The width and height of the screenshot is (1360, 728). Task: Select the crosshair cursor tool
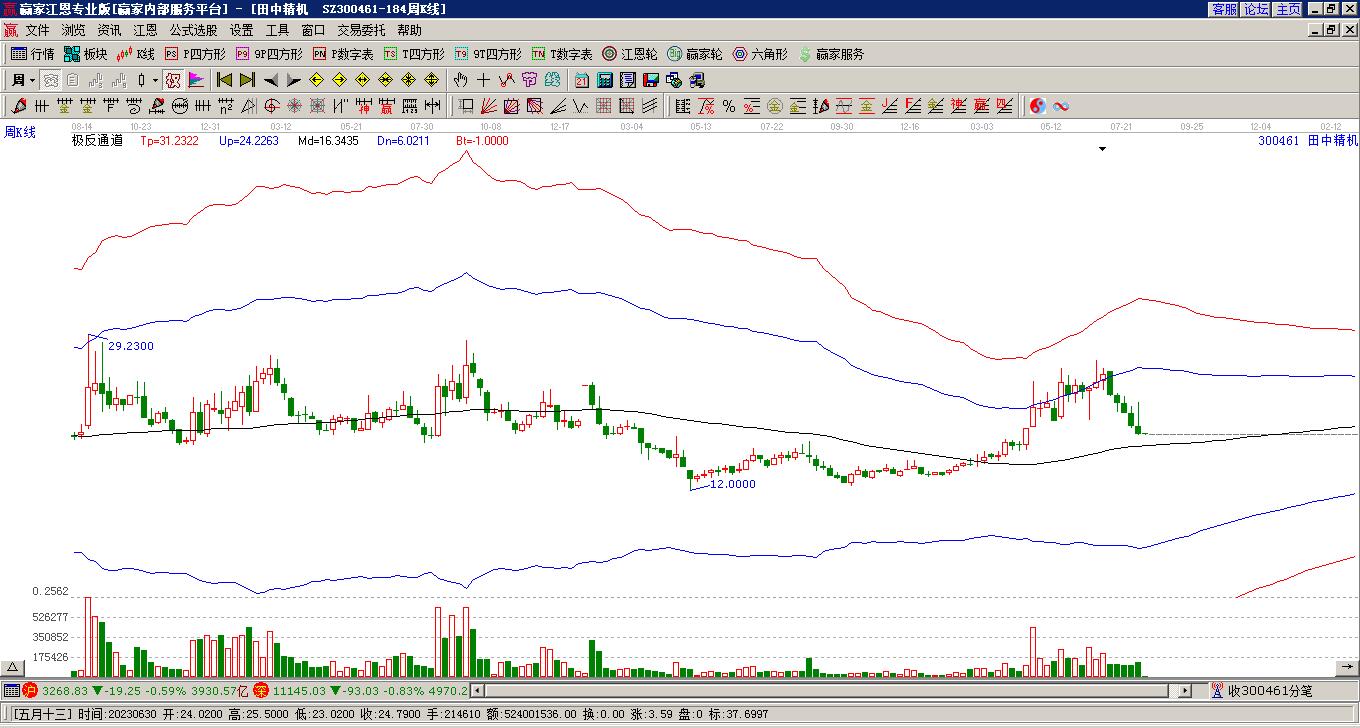tap(483, 80)
